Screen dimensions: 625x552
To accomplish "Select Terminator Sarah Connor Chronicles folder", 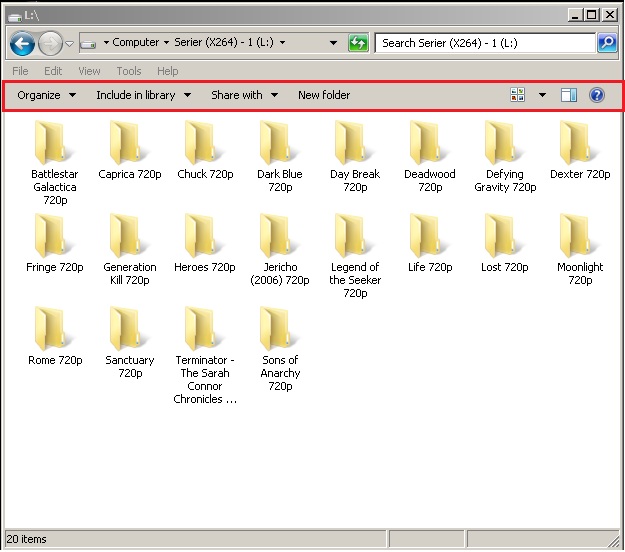I will [205, 356].
